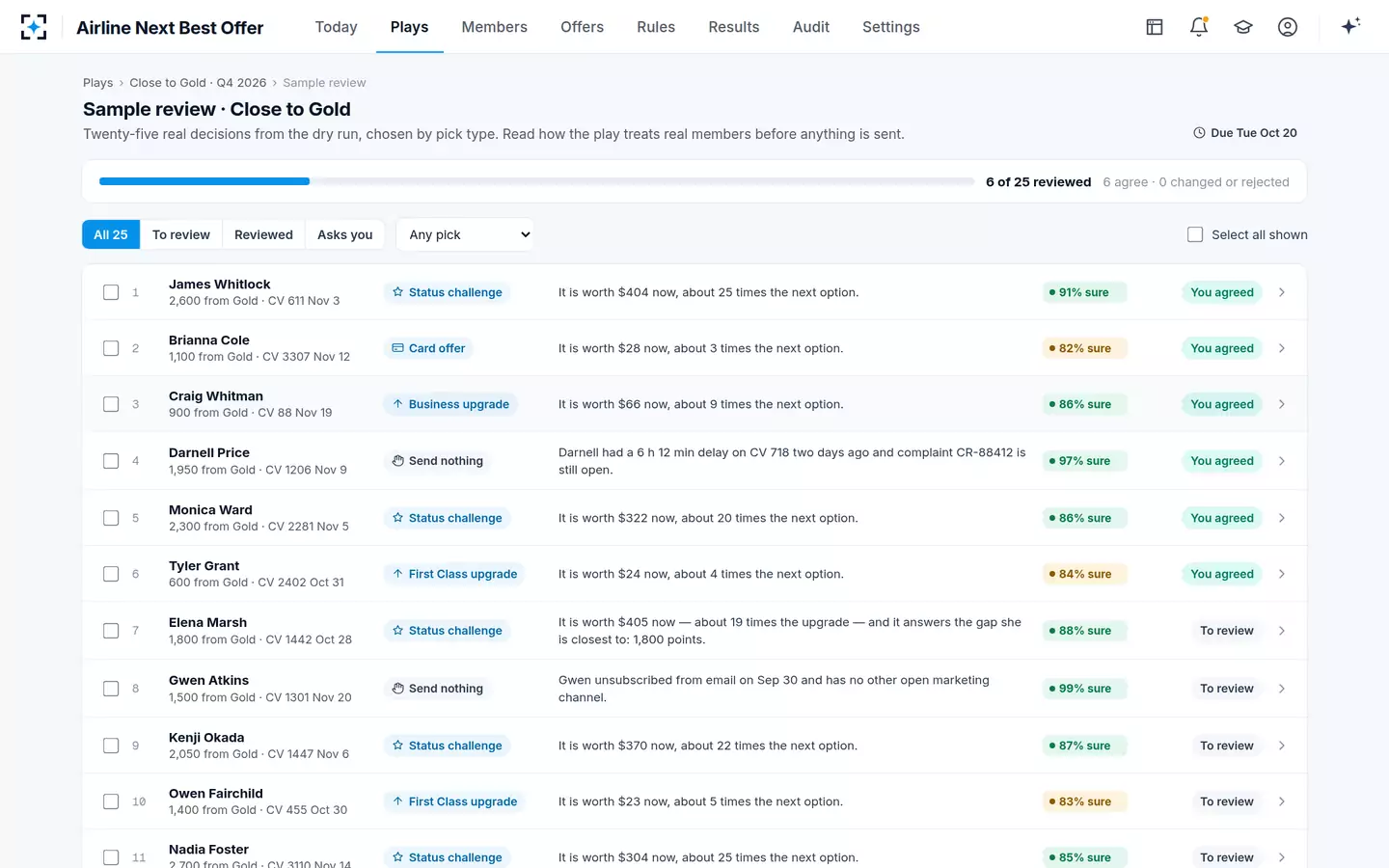Tick the Select all shown checkbox
Image resolution: width=1389 pixels, height=868 pixels.
click(1195, 234)
